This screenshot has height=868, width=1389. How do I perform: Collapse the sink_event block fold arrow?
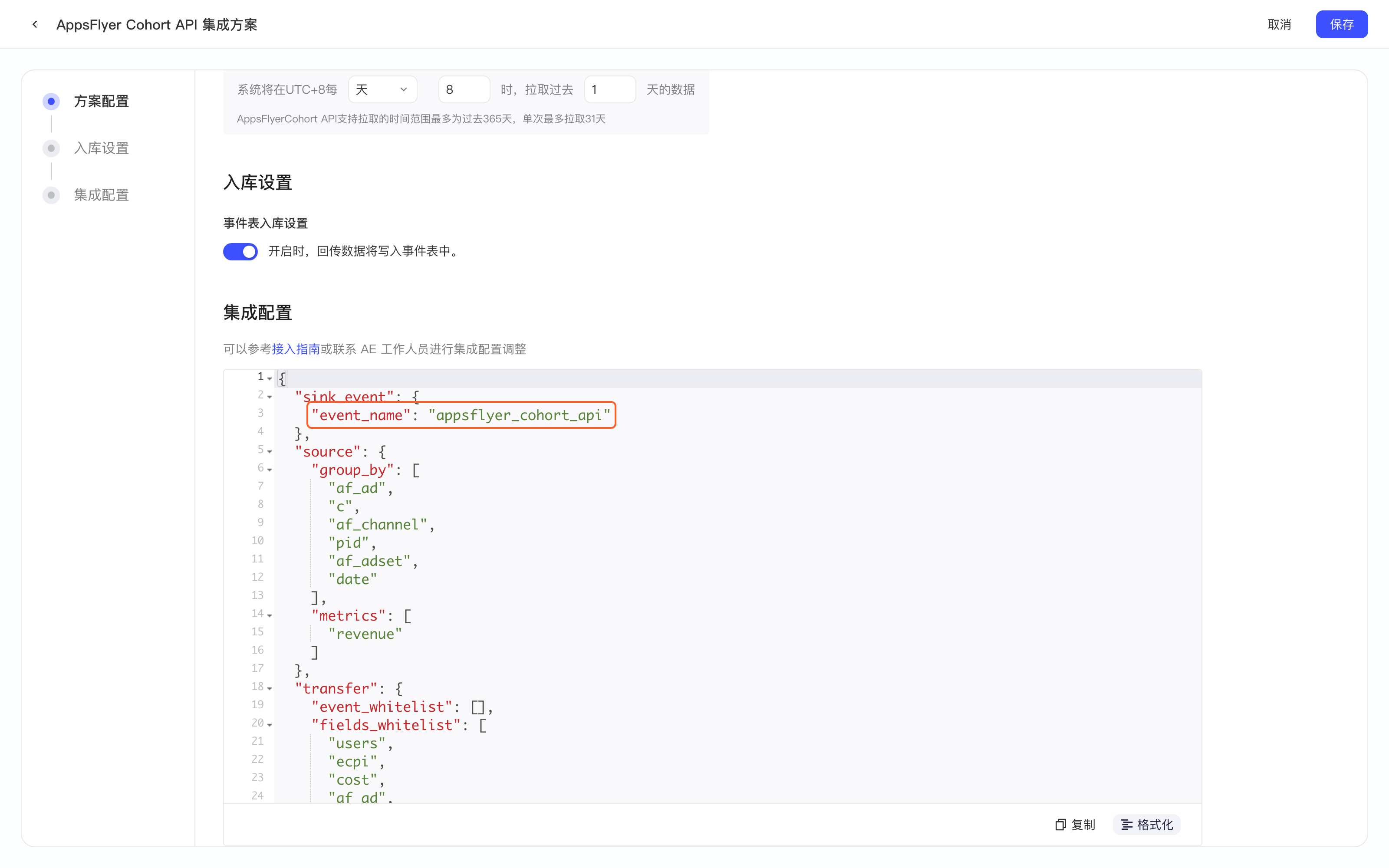(x=270, y=397)
